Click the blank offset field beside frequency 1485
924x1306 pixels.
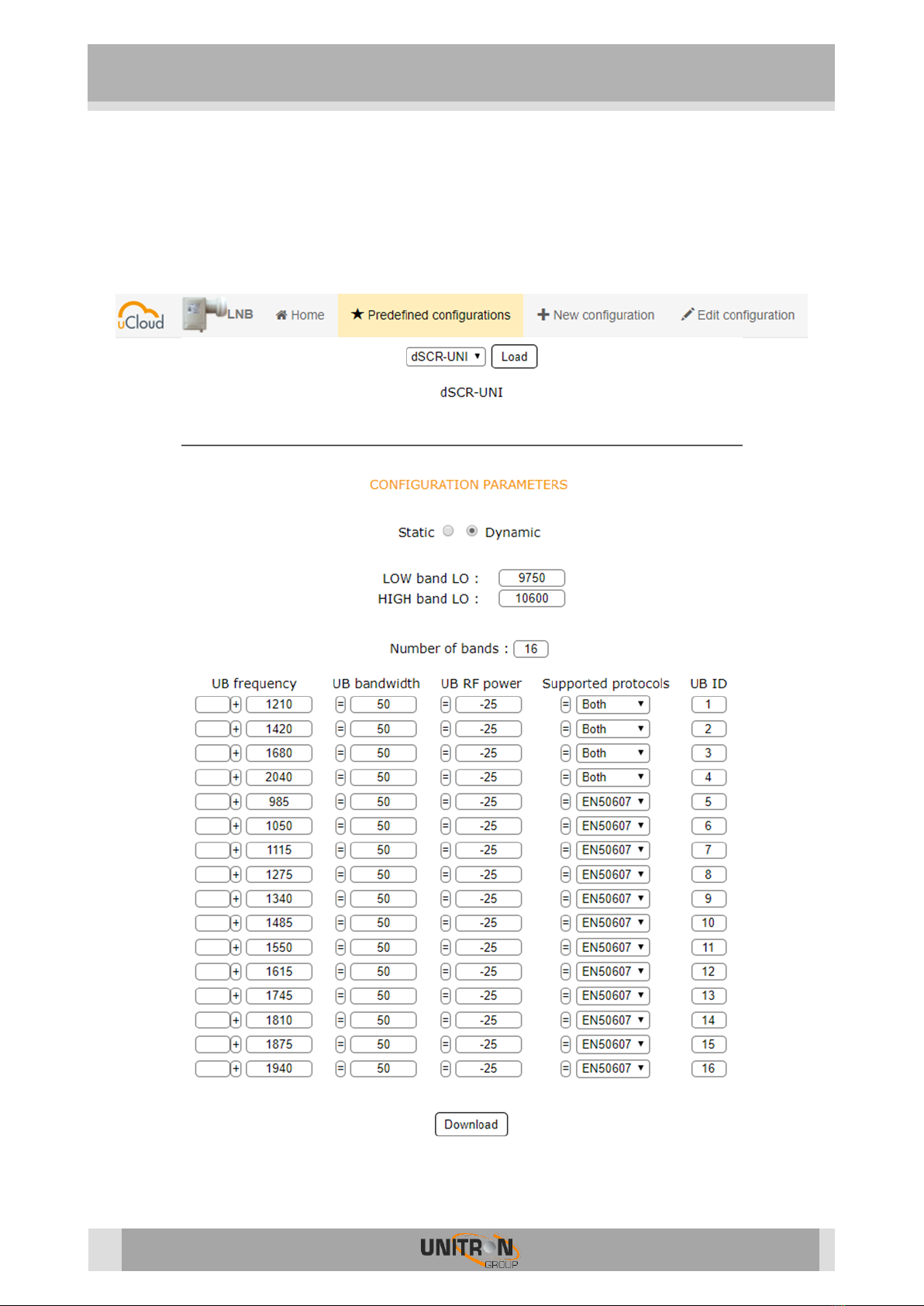(212, 923)
